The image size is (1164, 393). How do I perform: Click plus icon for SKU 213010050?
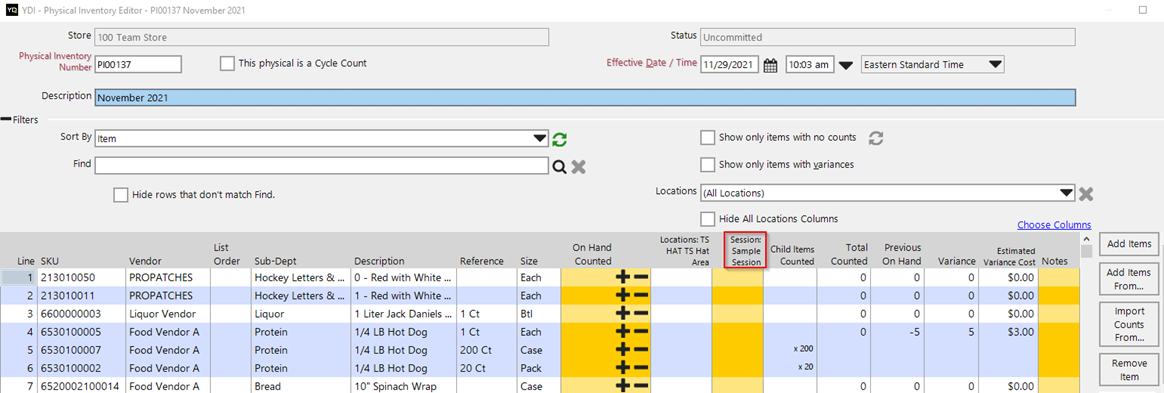pyautogui.click(x=623, y=277)
